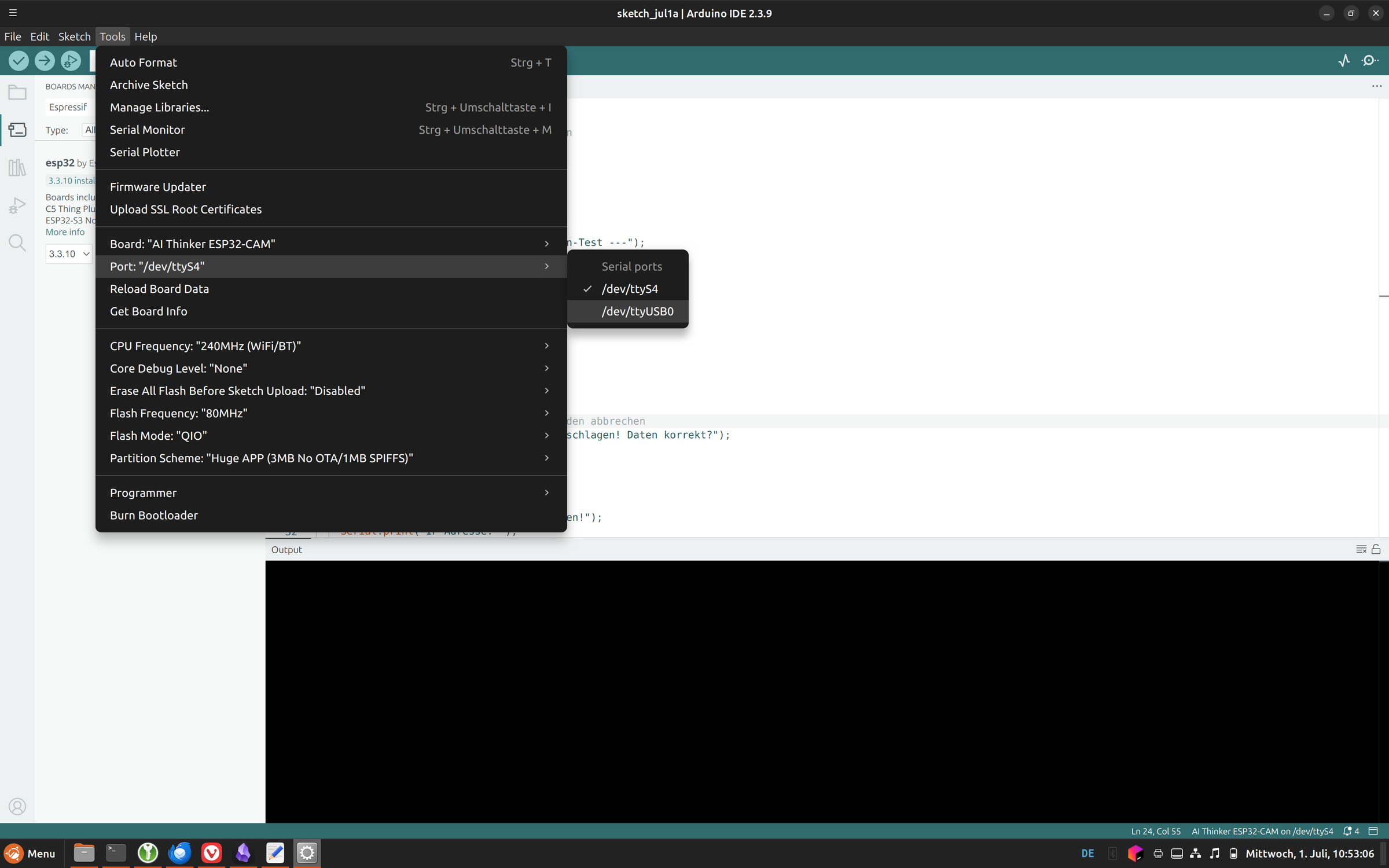Open the account profile icon

pos(17,806)
